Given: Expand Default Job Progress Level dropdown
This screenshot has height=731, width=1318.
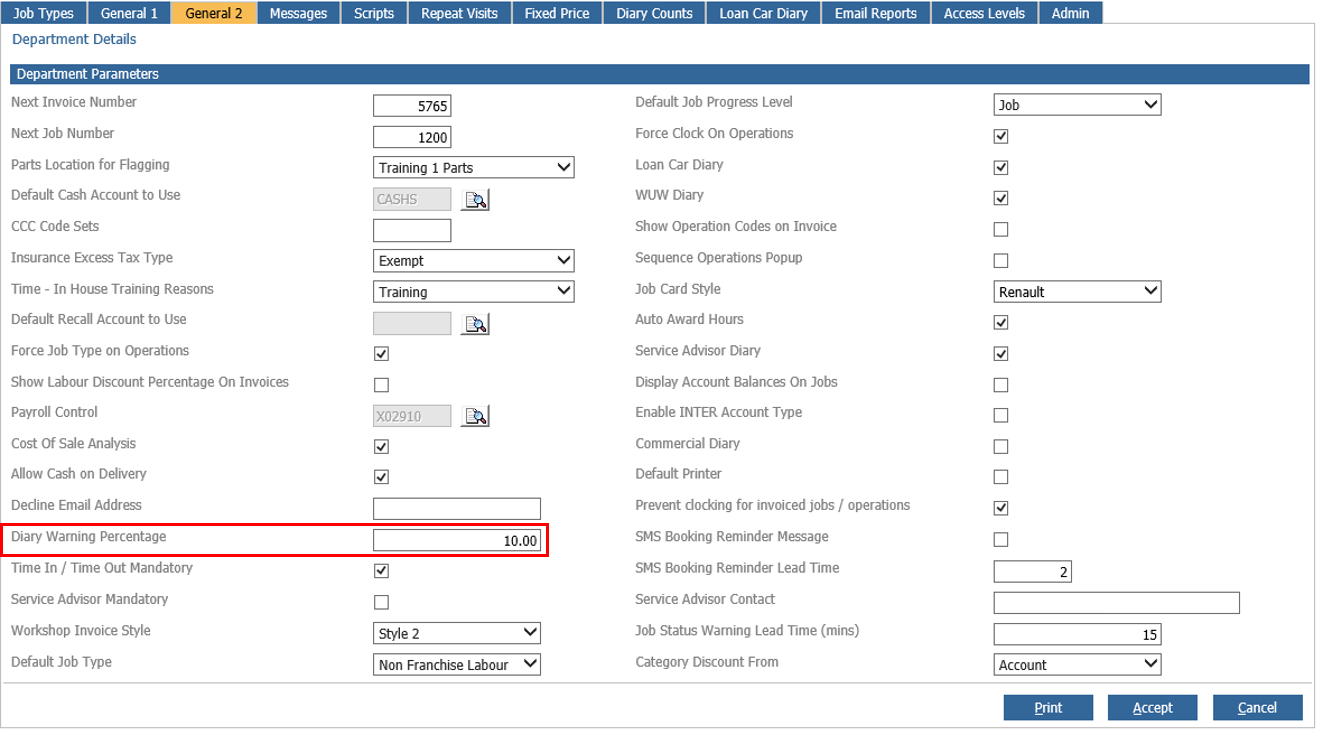Looking at the screenshot, I should [1077, 104].
